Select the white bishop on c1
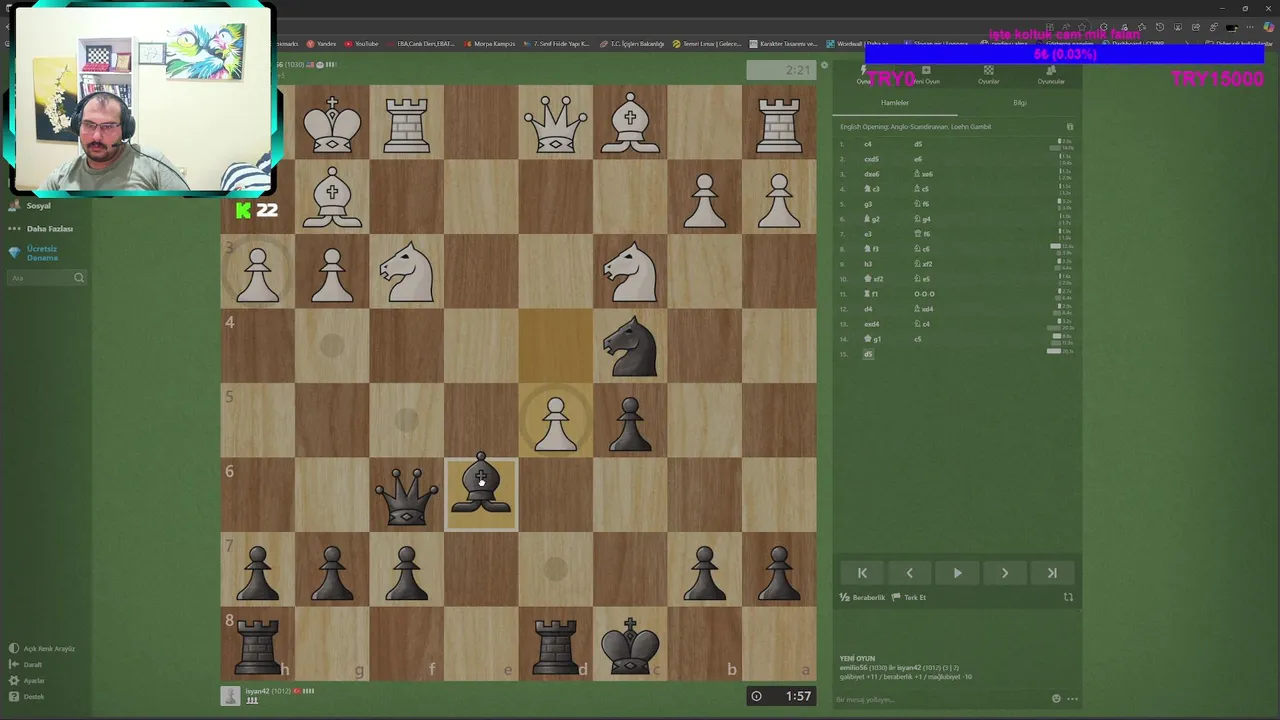 (x=630, y=123)
